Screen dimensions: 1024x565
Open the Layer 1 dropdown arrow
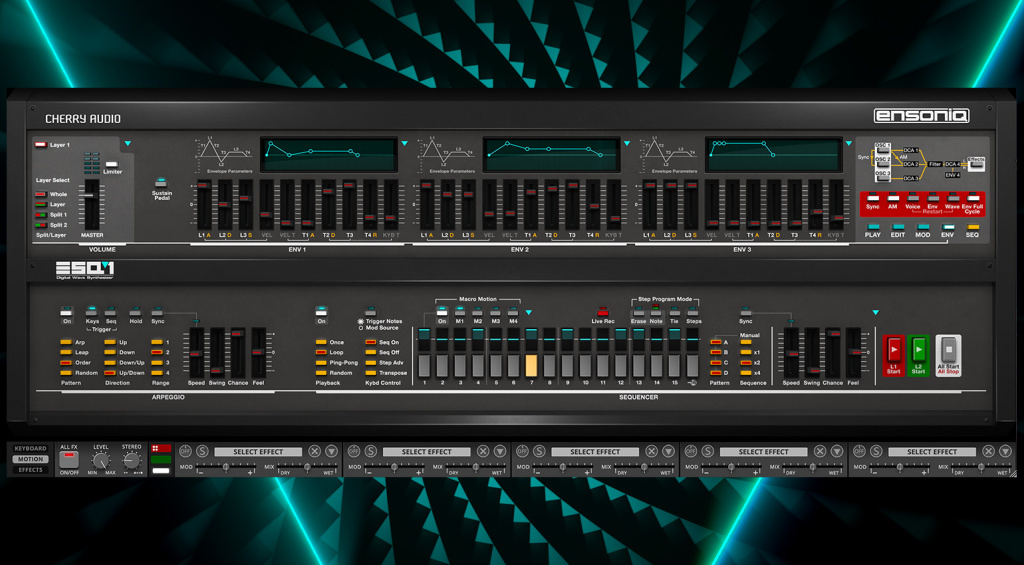pyautogui.click(x=128, y=144)
